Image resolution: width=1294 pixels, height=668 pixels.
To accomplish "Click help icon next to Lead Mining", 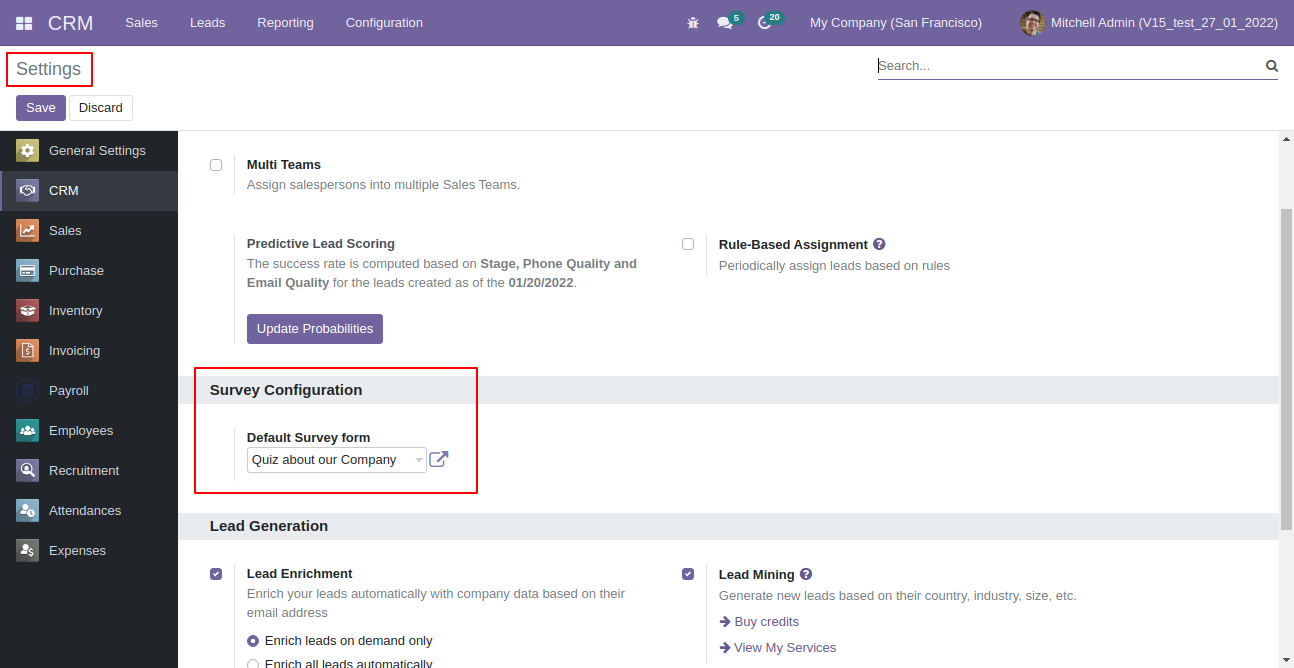I will click(x=806, y=574).
